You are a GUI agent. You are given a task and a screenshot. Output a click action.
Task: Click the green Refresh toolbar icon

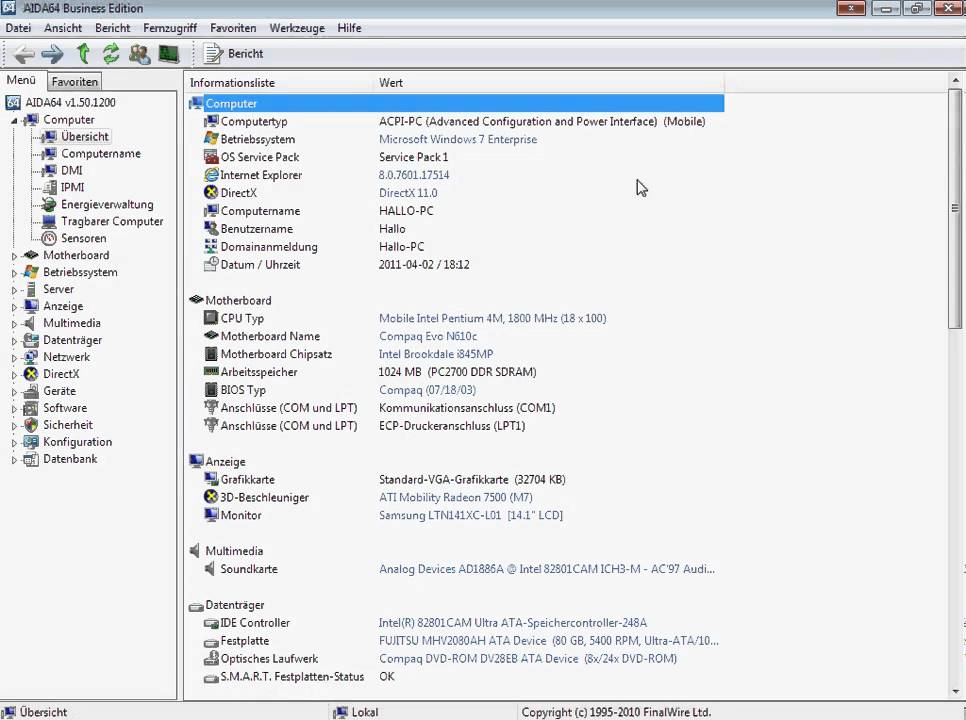pyautogui.click(x=111, y=54)
